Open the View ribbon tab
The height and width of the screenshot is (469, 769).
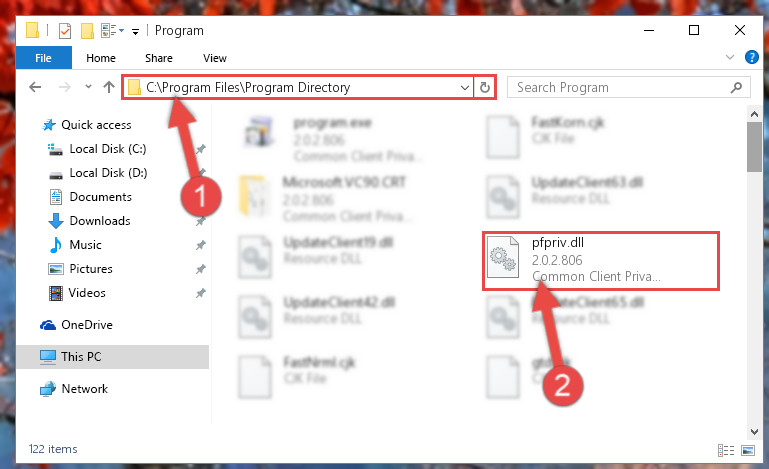tap(215, 58)
